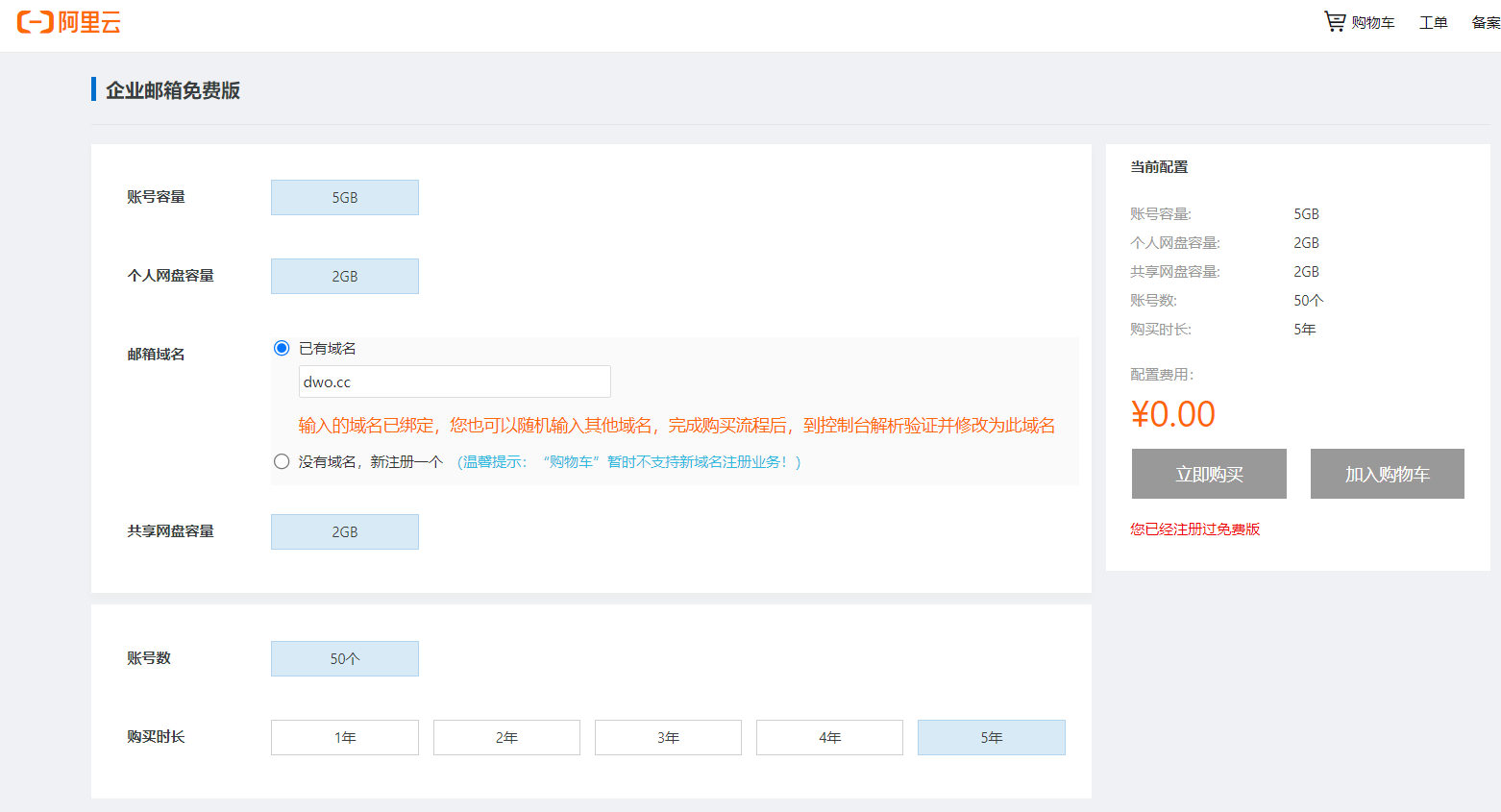The image size is (1501, 812).
Task: Choose 没有域名，新注册一个 radio button
Action: click(x=282, y=461)
